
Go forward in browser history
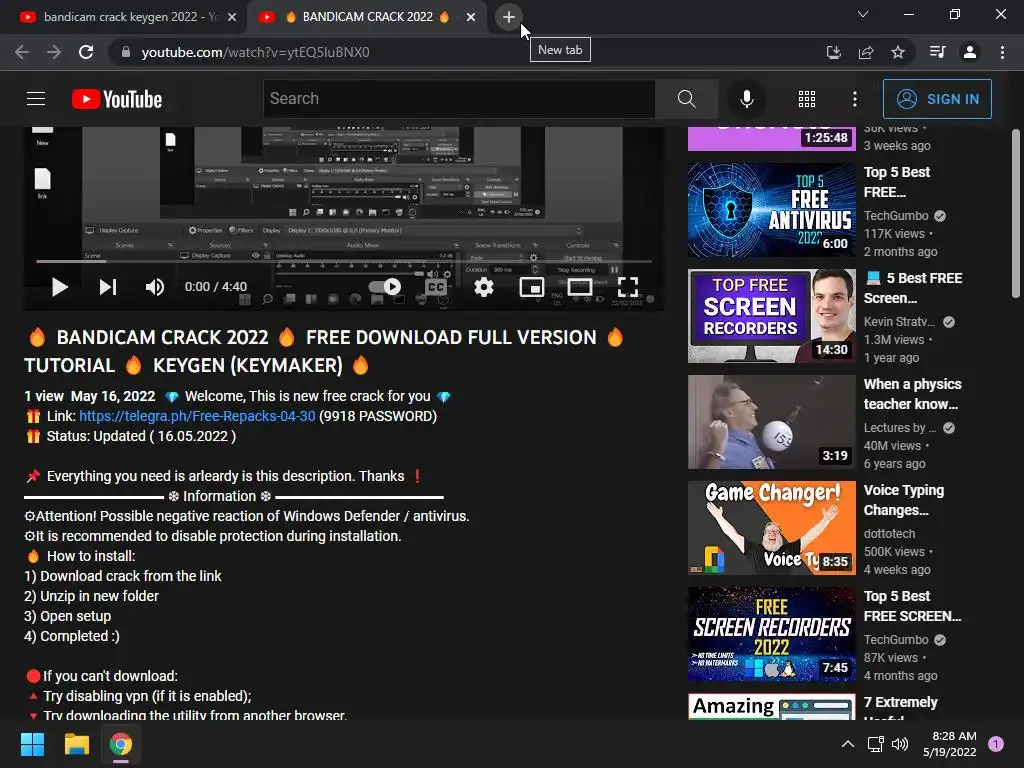pos(54,52)
